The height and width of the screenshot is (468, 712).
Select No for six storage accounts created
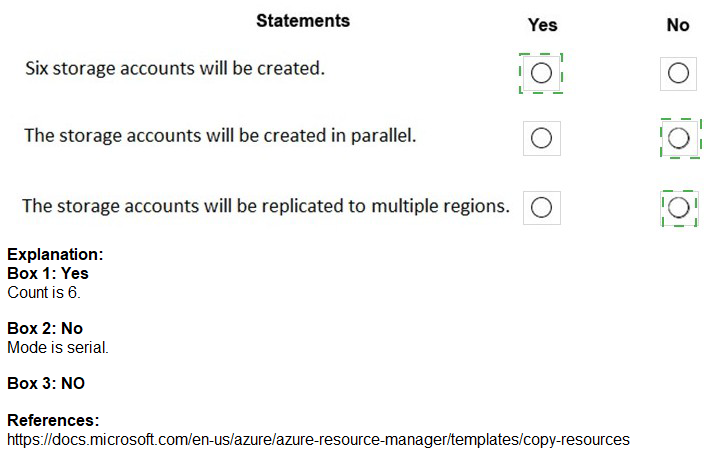point(678,73)
